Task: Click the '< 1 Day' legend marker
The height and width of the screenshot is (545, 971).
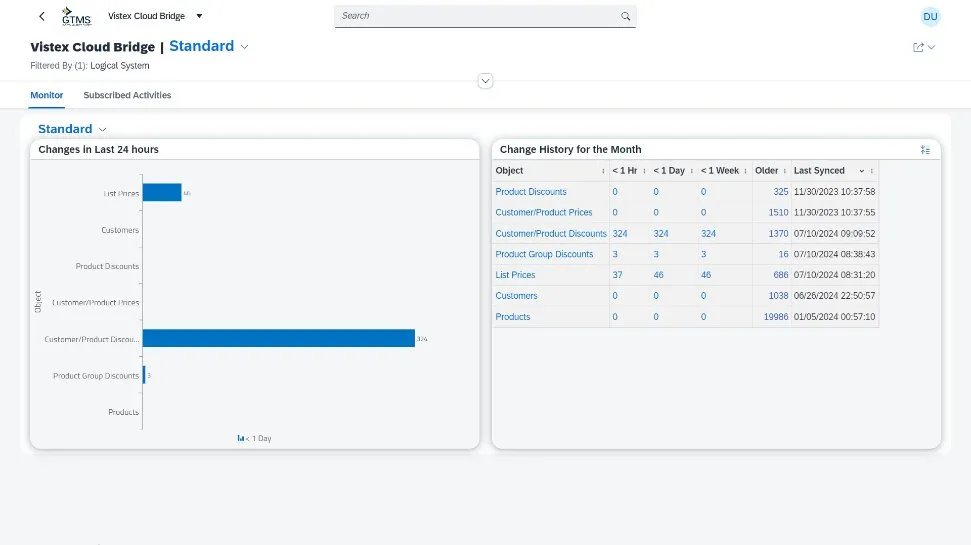Action: click(x=241, y=438)
